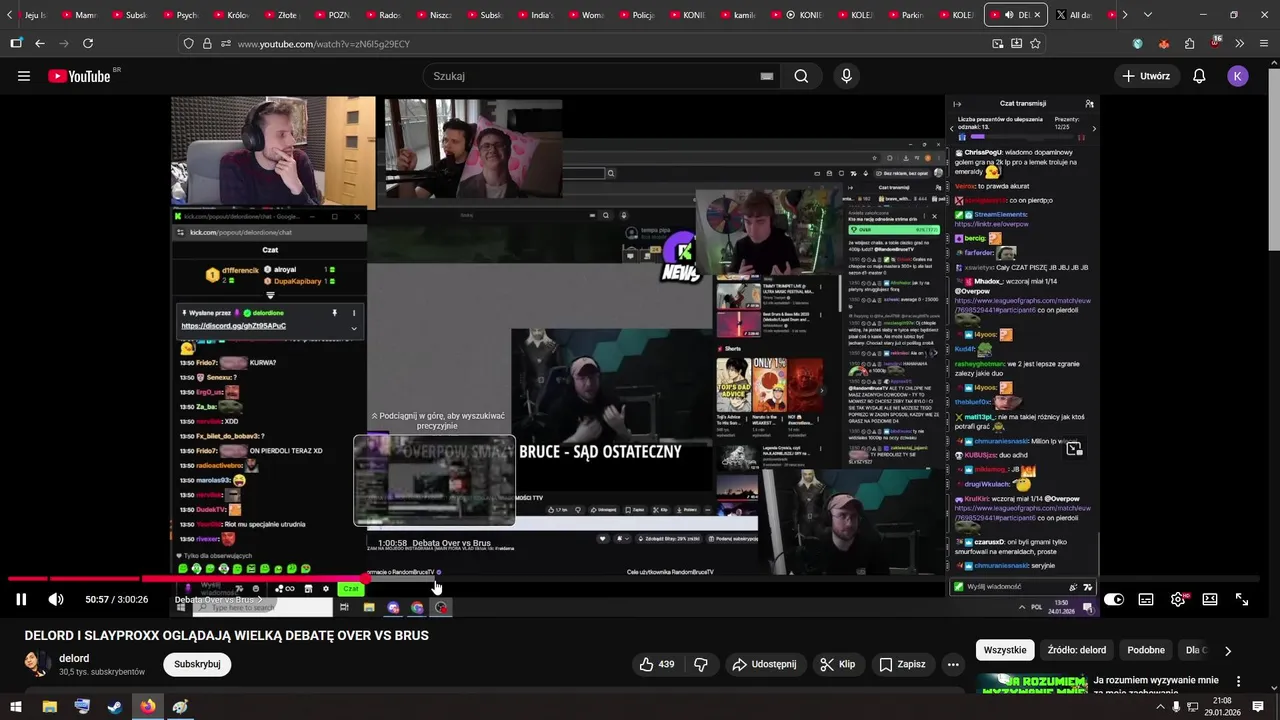Mute the video volume
1280x720 pixels.
click(56, 599)
